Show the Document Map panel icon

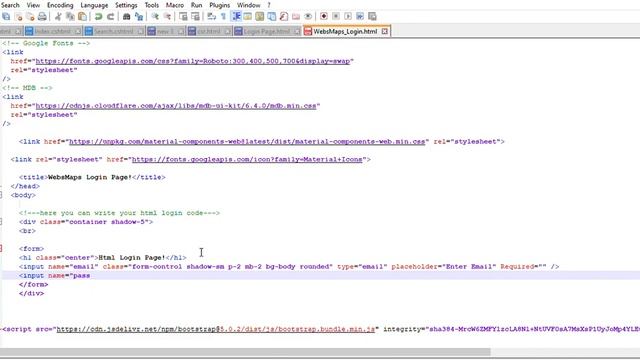(x=260, y=16)
